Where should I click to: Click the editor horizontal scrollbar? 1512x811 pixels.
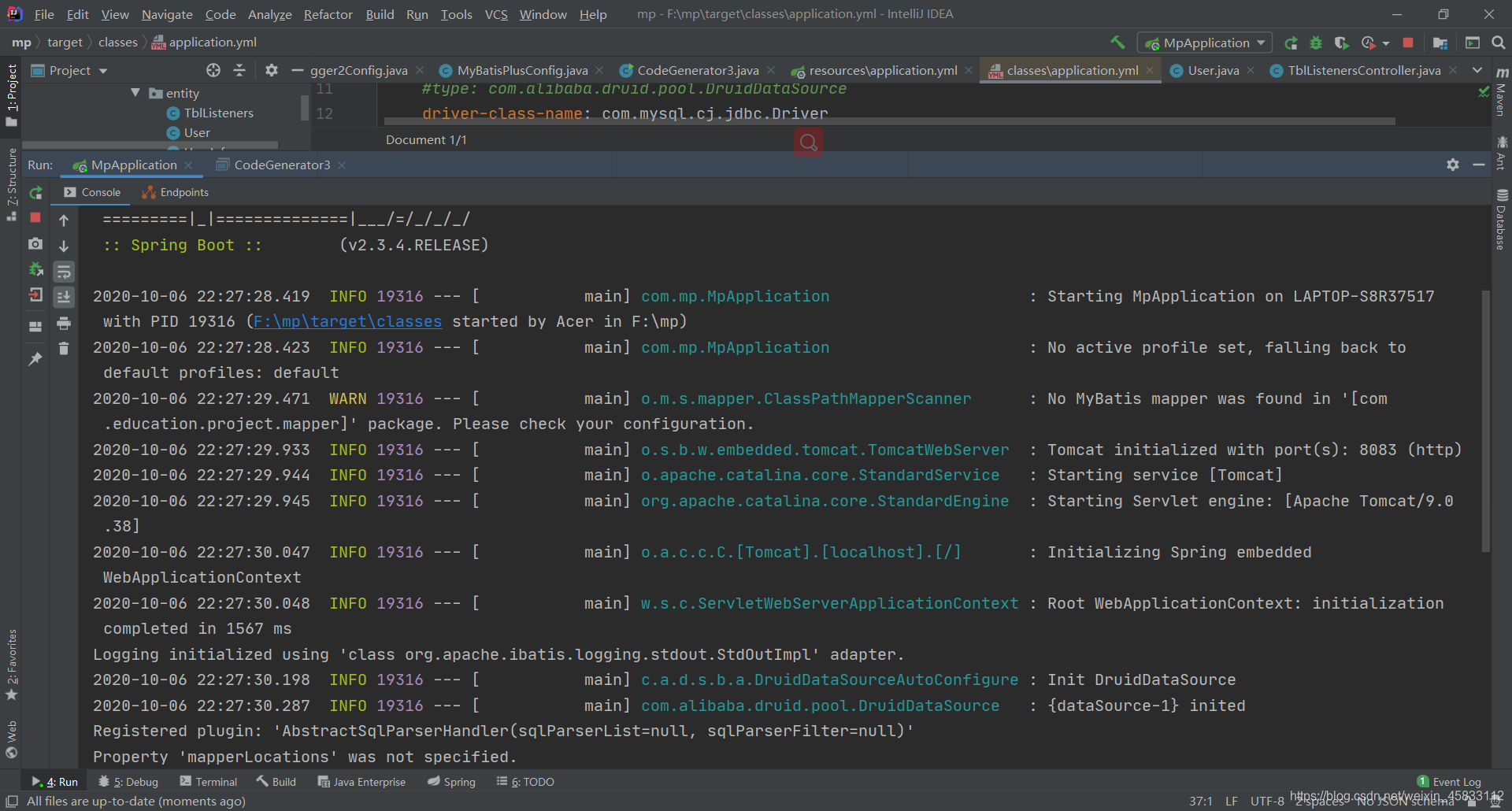pos(889,122)
